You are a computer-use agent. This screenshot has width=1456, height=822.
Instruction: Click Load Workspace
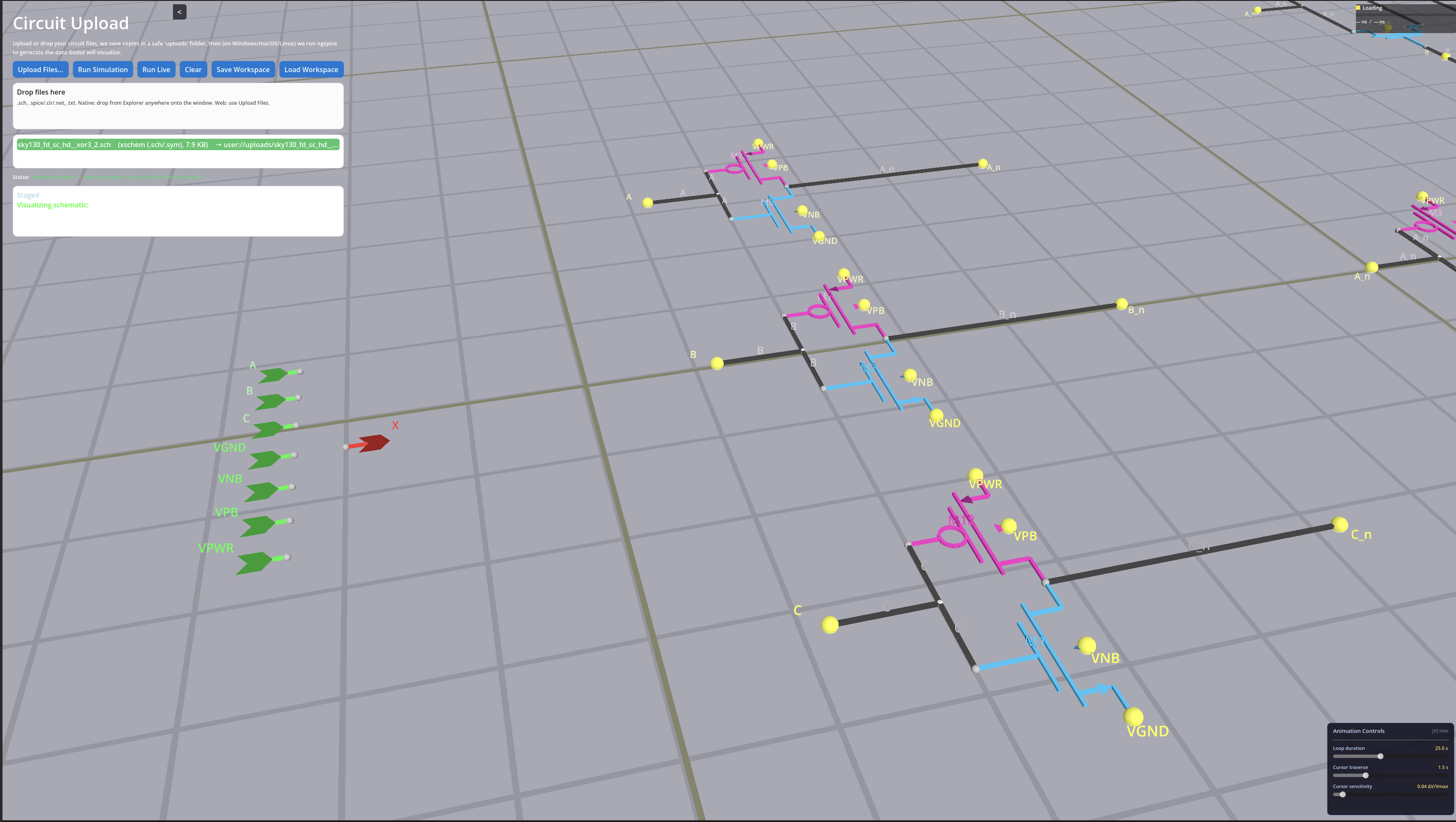[311, 70]
